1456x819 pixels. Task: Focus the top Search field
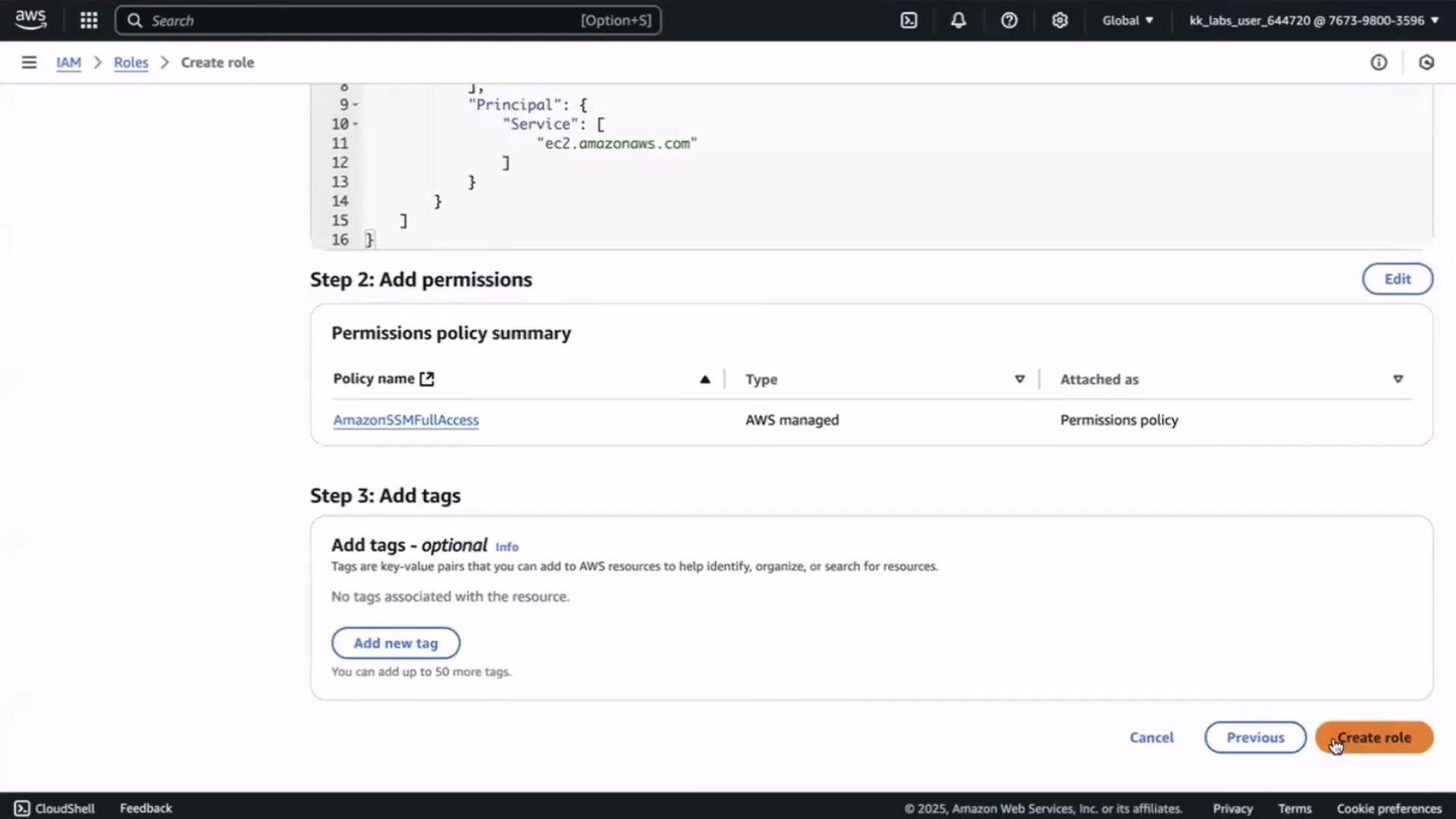tap(388, 20)
